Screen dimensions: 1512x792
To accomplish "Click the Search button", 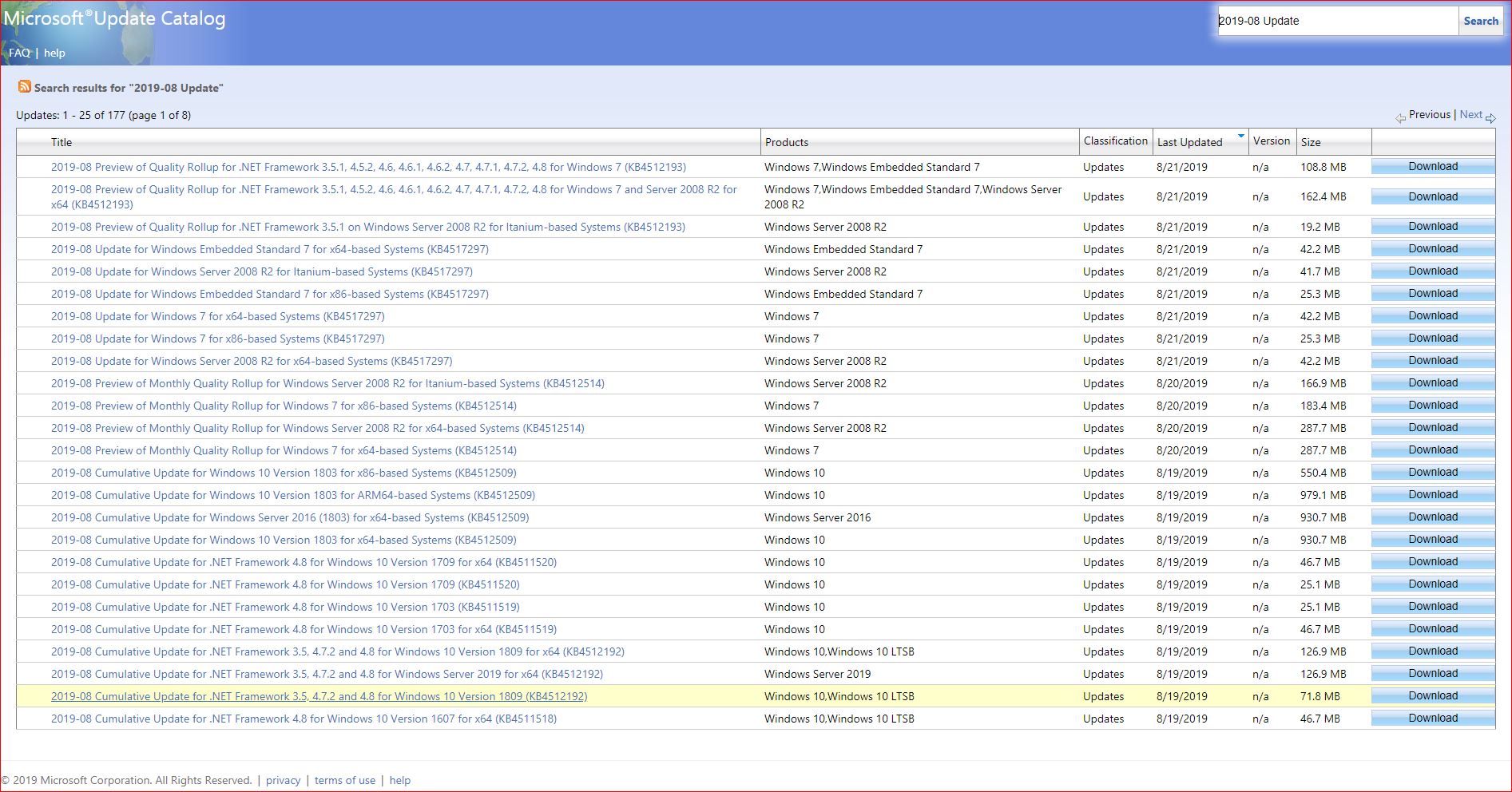I will 1481,21.
